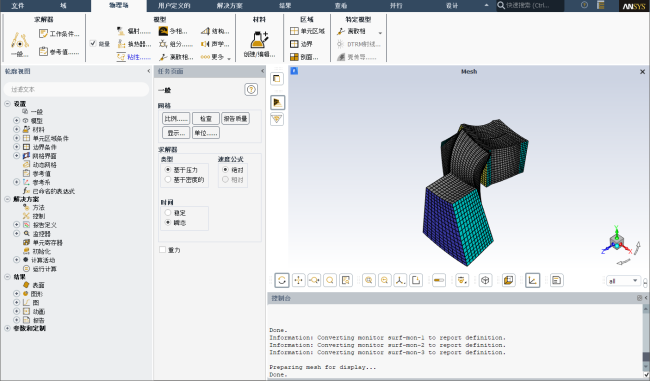
Task: Click in the outline filter text field
Action: [76, 89]
